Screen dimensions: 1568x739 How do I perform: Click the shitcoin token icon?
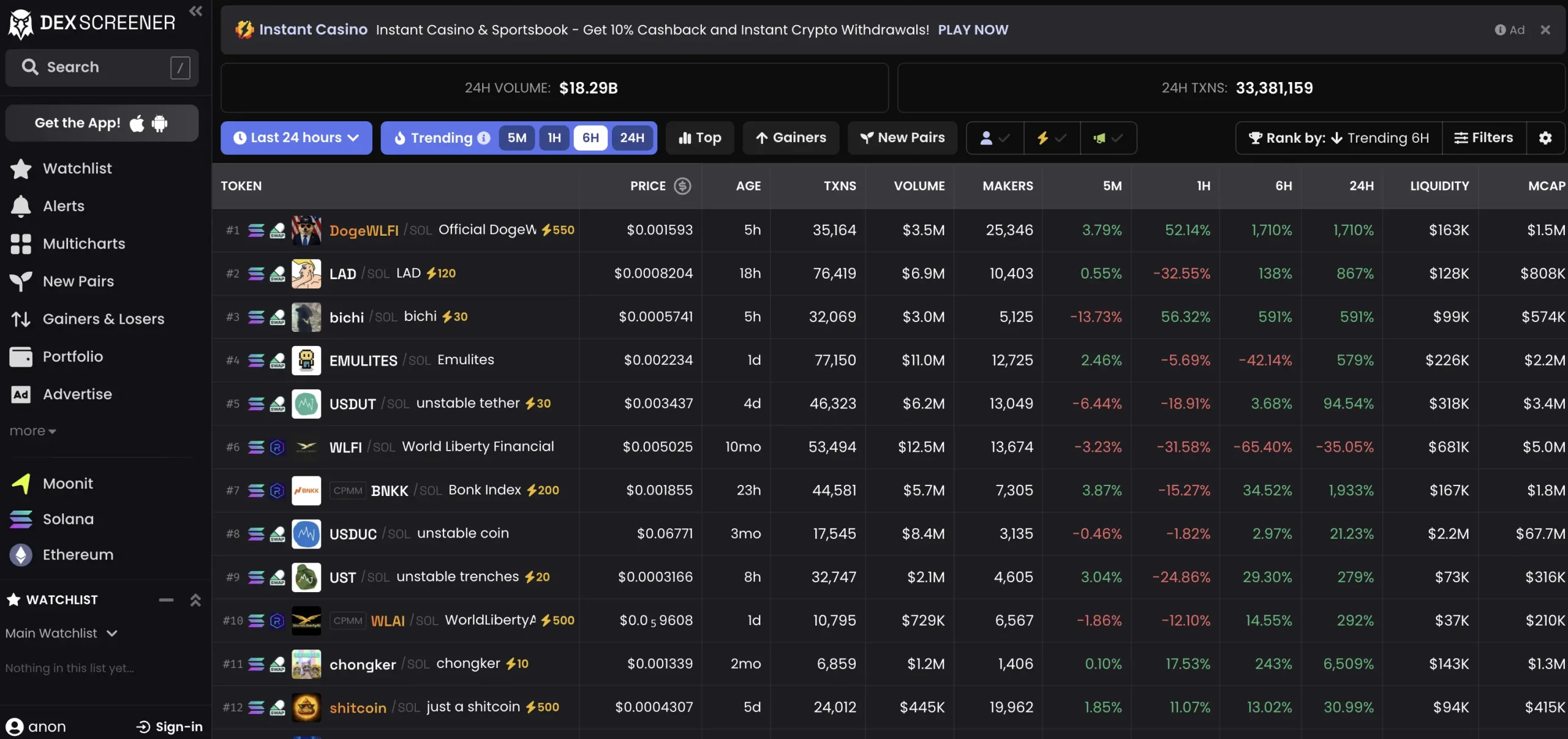tap(306, 708)
